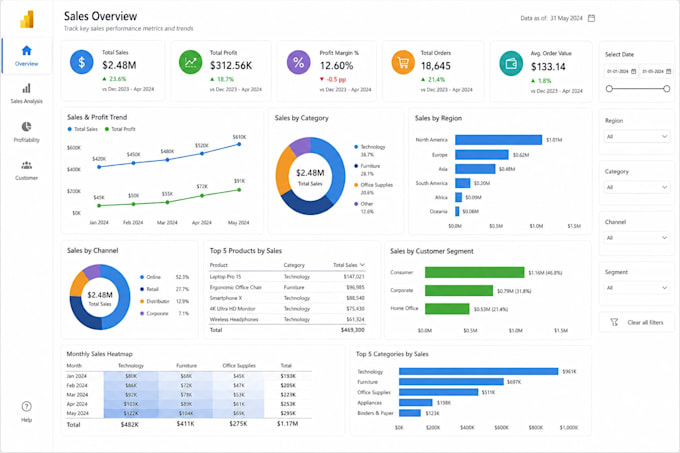This screenshot has width=680, height=453.
Task: Toggle Furniture legend in category donut
Action: 367,166
